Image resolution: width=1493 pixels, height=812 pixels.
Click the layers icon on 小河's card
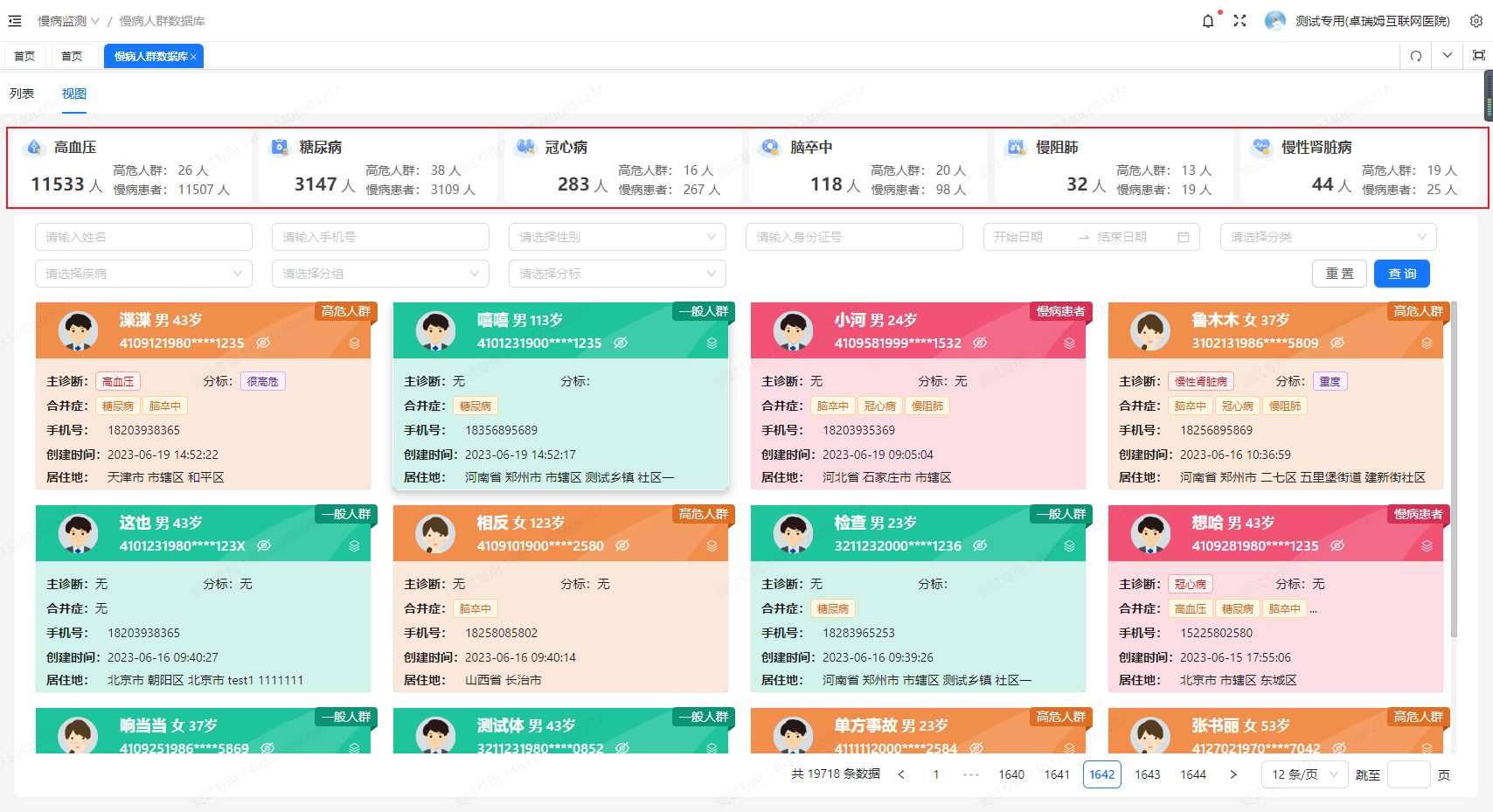tap(1069, 344)
